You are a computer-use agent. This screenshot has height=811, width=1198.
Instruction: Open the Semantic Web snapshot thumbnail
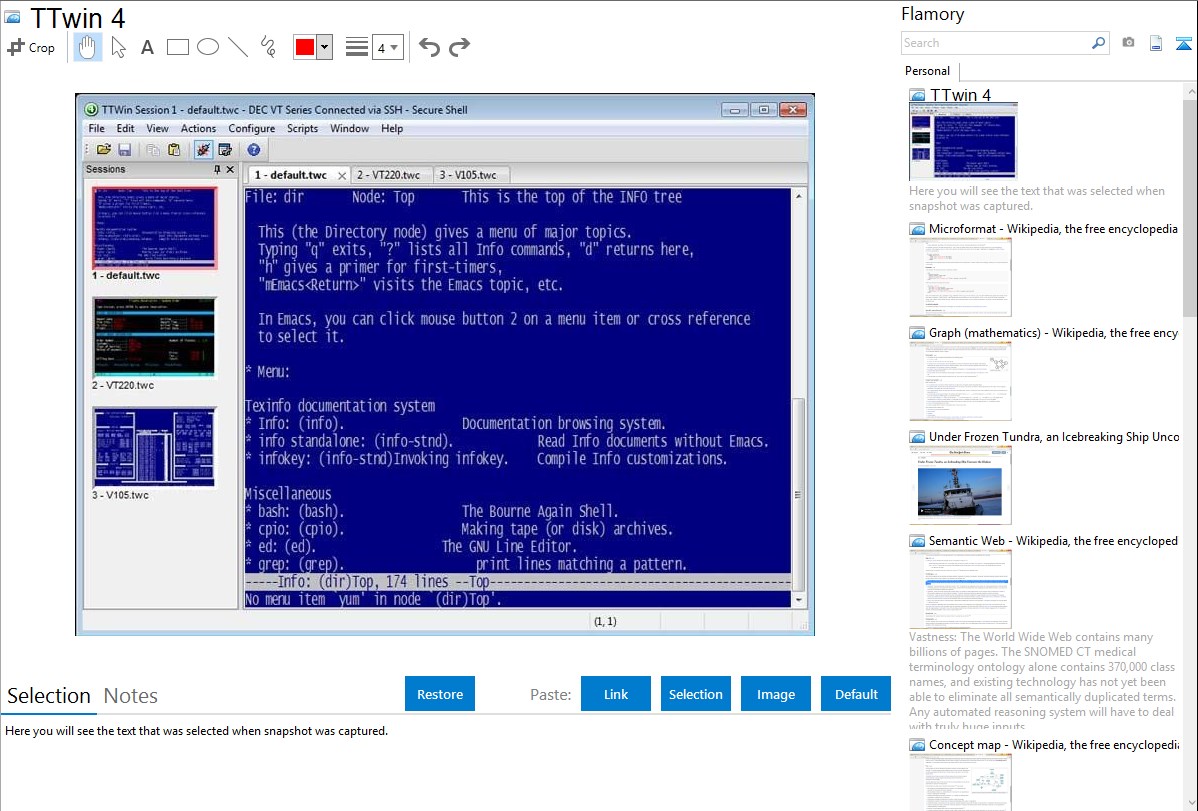[x=960, y=588]
